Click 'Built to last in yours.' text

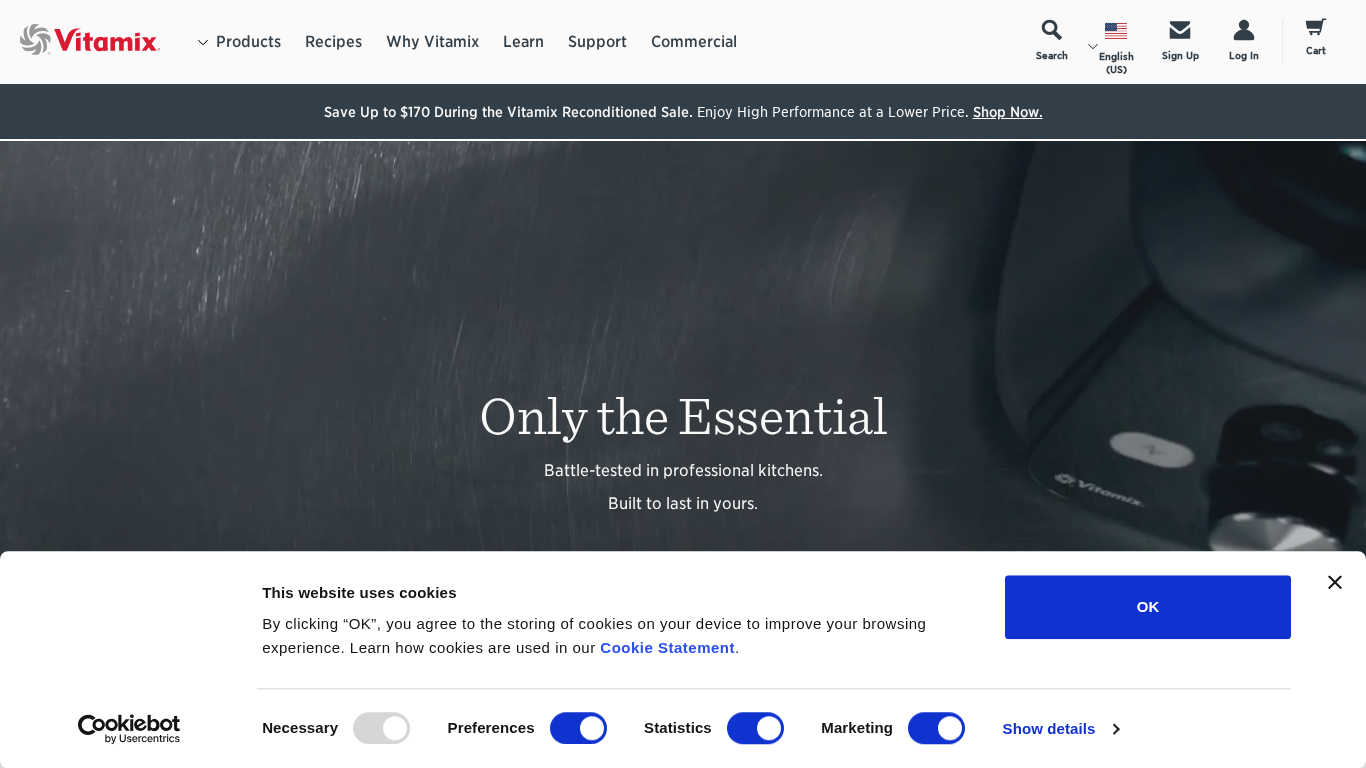(x=683, y=504)
